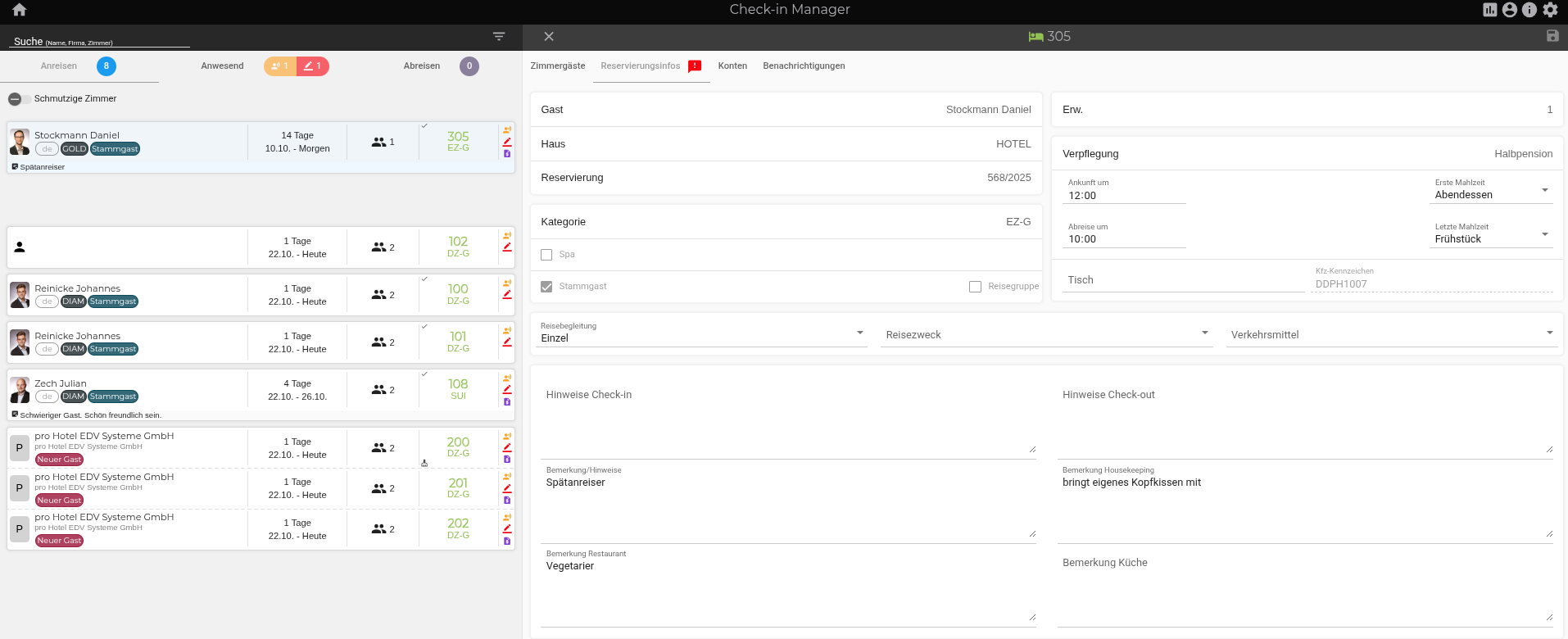This screenshot has height=639, width=1568.
Task: Enable the Reisegruppe checkbox
Action: [975, 287]
